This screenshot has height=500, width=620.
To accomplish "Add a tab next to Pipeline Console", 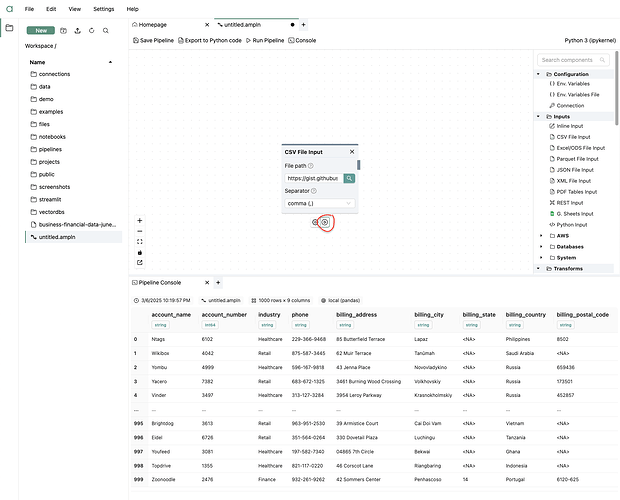I will 218,283.
